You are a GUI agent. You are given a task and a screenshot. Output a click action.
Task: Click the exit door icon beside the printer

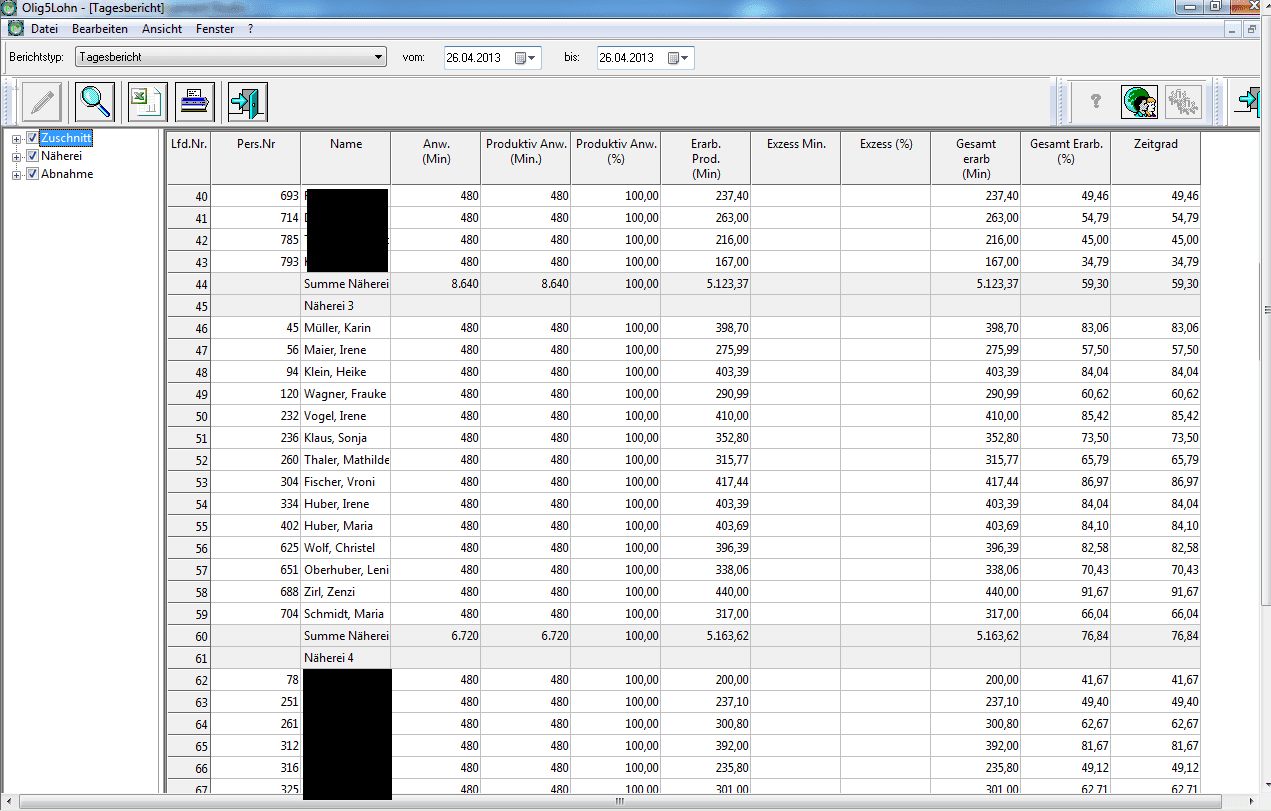pos(247,101)
